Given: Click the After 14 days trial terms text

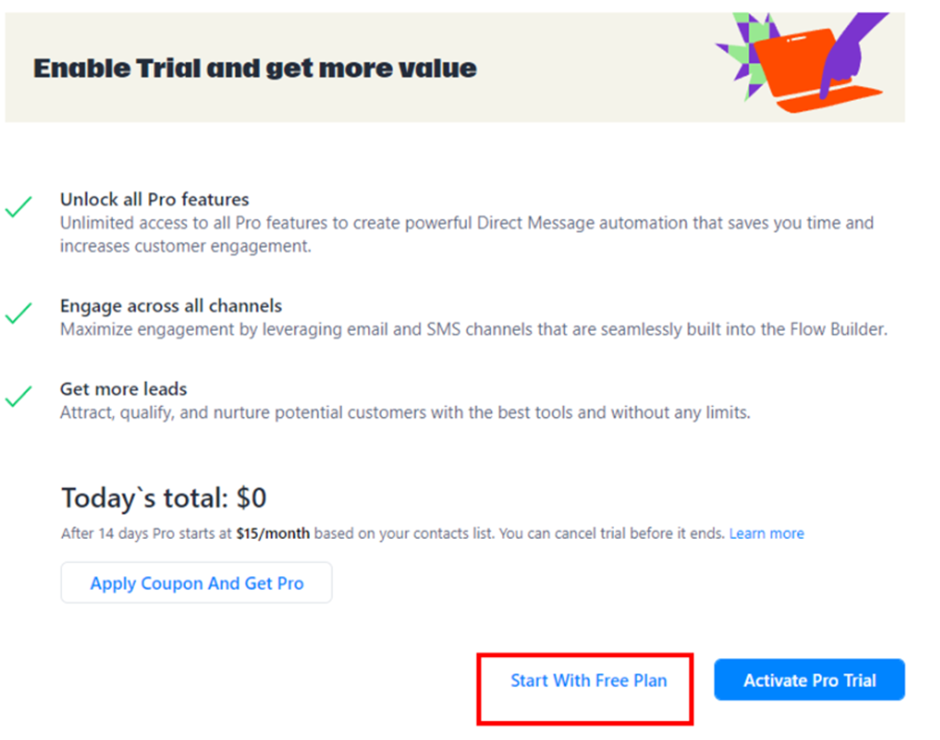Looking at the screenshot, I should (x=147, y=533).
